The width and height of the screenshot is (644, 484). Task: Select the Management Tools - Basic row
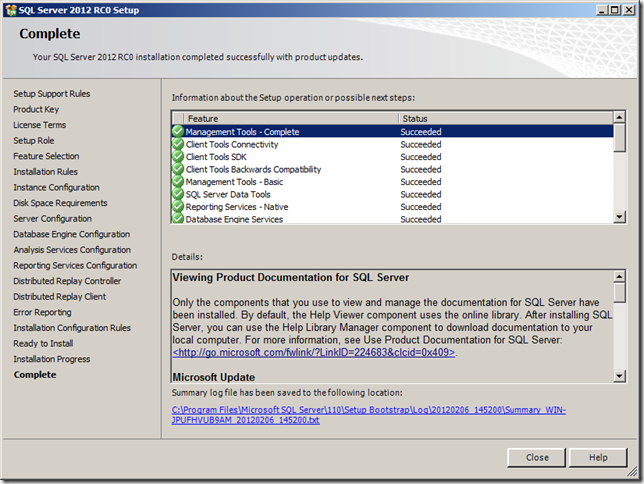[393, 182]
